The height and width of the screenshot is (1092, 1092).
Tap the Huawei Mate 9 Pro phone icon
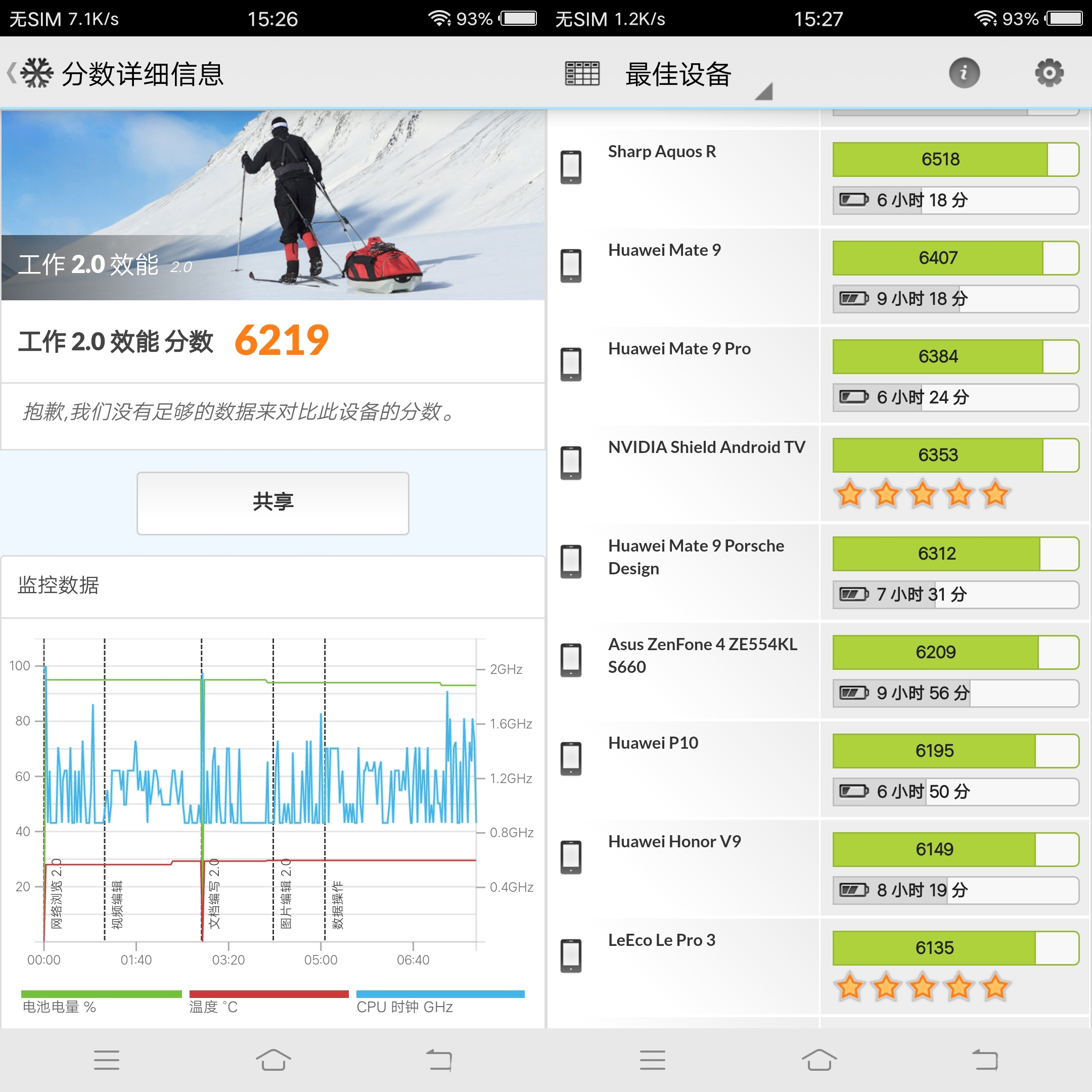(x=571, y=364)
